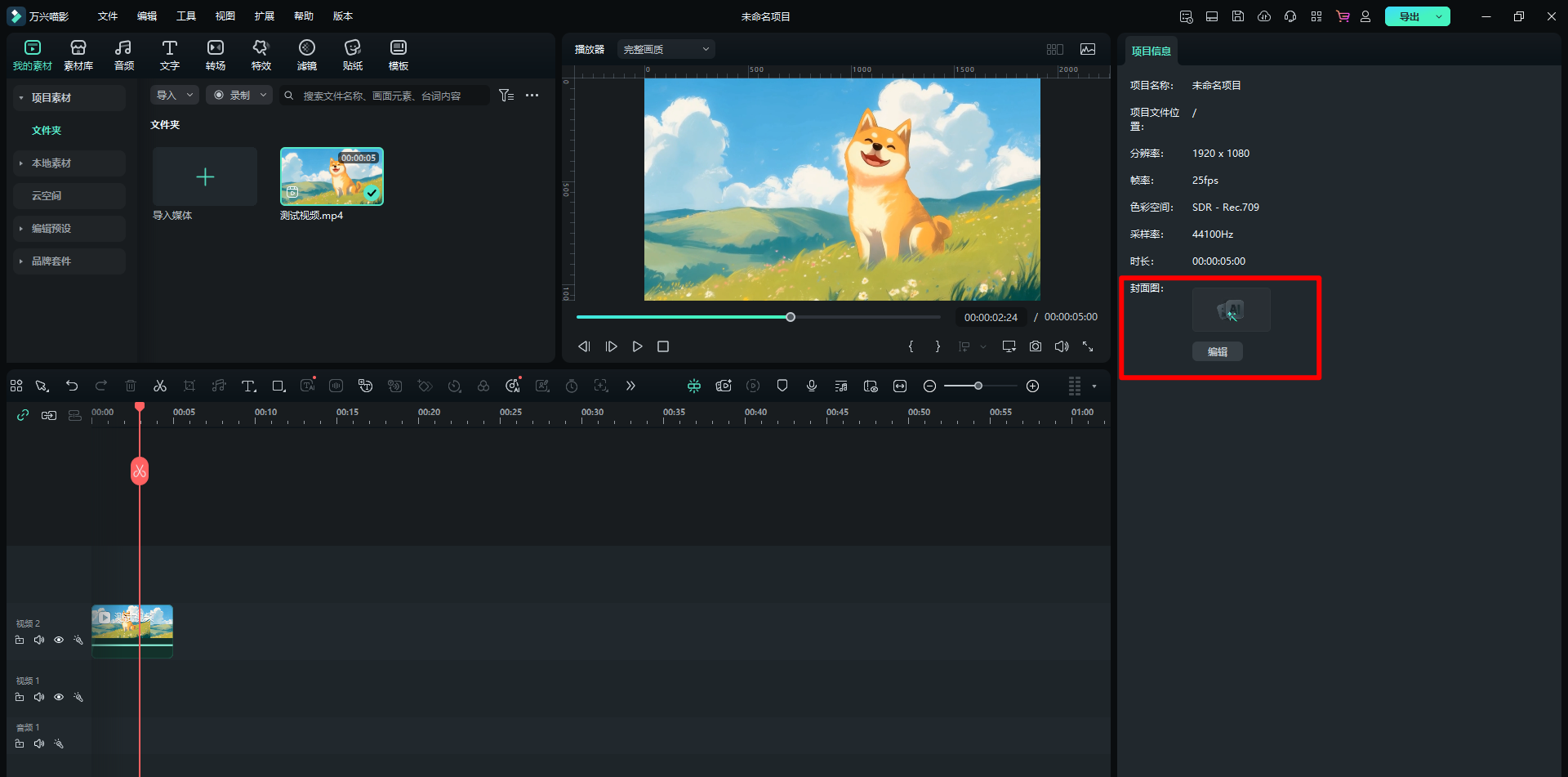Show more timeline tools via double-chevron

(630, 386)
